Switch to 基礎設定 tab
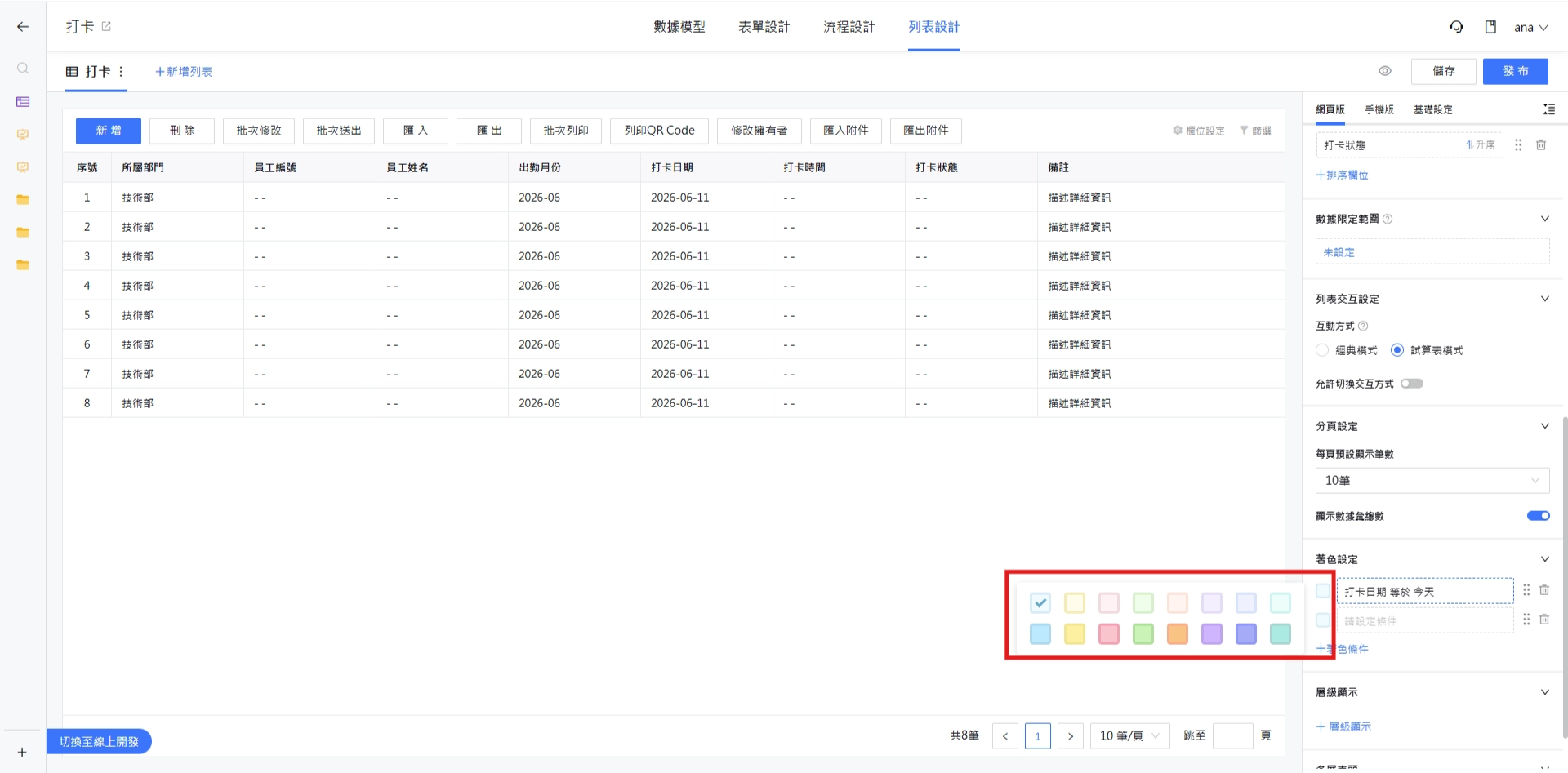1568x773 pixels. pyautogui.click(x=1433, y=109)
